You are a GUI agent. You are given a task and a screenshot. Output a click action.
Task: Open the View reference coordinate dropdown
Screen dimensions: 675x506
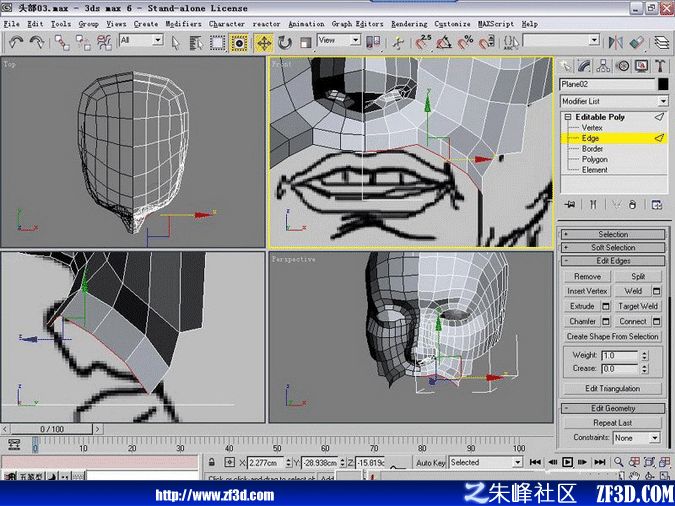coord(356,40)
